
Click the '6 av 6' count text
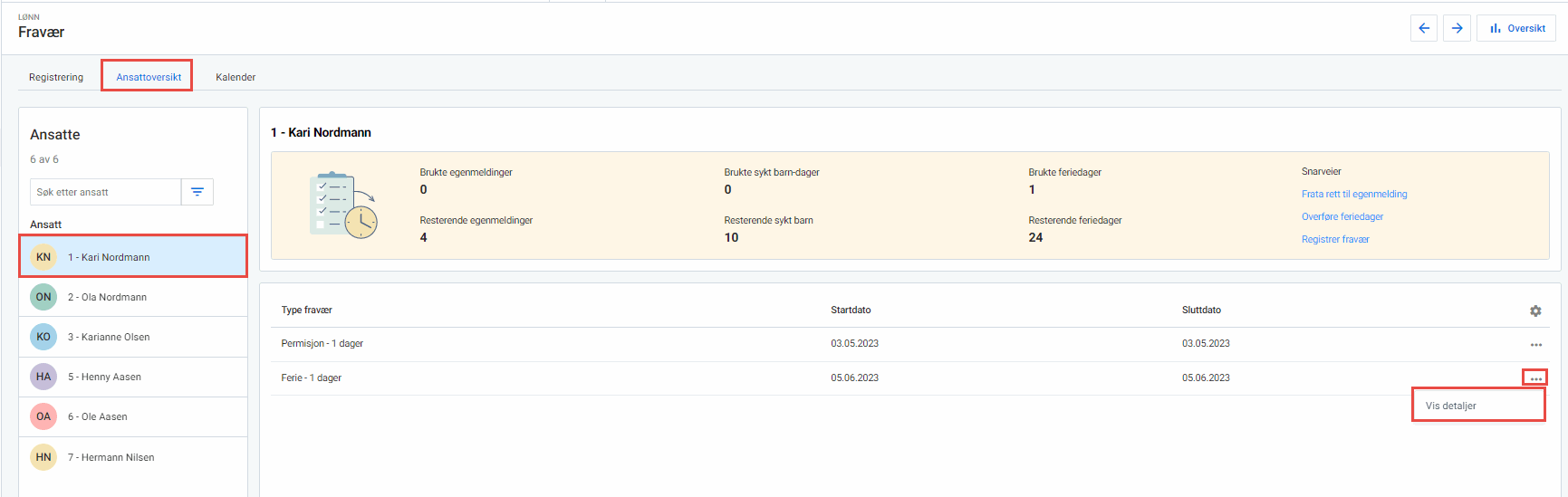[44, 159]
